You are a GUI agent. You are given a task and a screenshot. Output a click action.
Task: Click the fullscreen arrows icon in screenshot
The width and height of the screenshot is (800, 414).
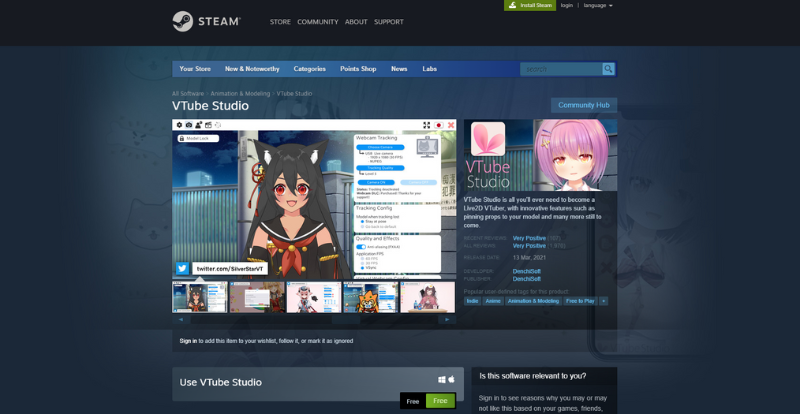click(427, 125)
